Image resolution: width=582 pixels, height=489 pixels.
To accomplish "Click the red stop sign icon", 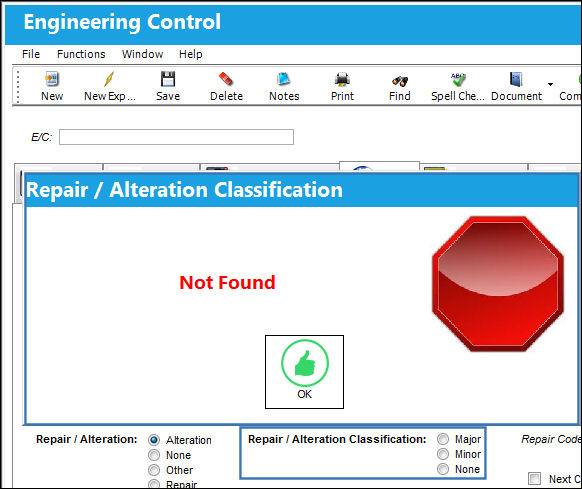I will (498, 284).
